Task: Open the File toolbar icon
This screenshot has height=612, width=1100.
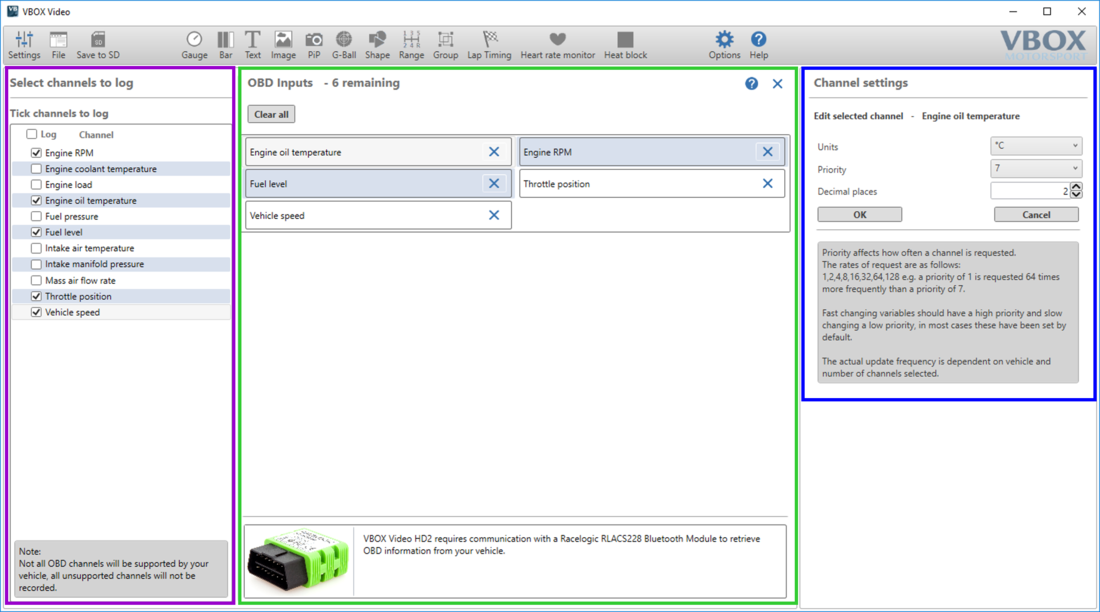Action: point(58,45)
